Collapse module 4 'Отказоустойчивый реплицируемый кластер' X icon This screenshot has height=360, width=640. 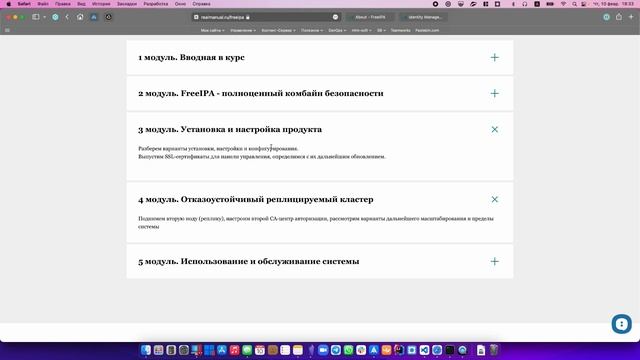tap(494, 200)
